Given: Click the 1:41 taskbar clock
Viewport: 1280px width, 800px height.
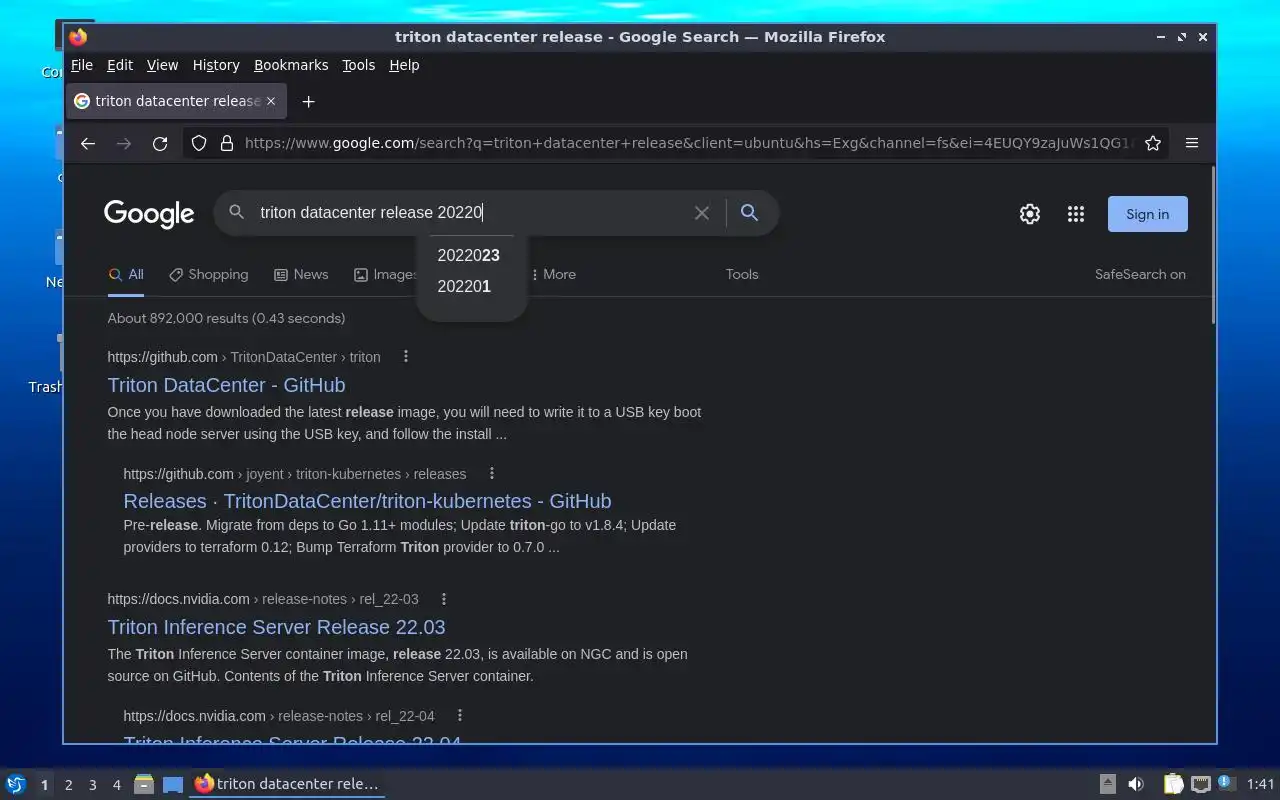Looking at the screenshot, I should [1260, 784].
